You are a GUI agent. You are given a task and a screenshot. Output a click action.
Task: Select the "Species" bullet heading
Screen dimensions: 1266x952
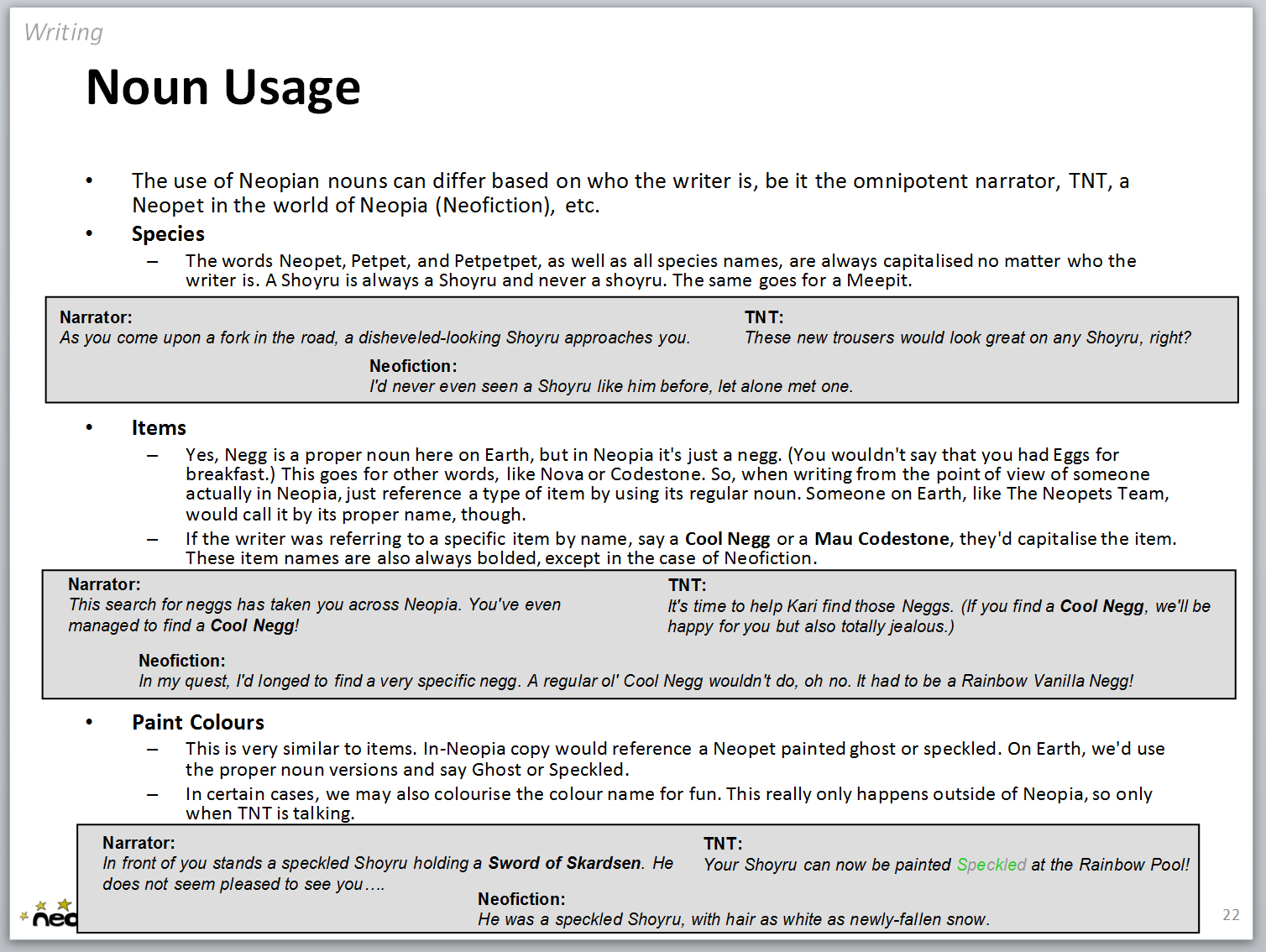tap(168, 234)
